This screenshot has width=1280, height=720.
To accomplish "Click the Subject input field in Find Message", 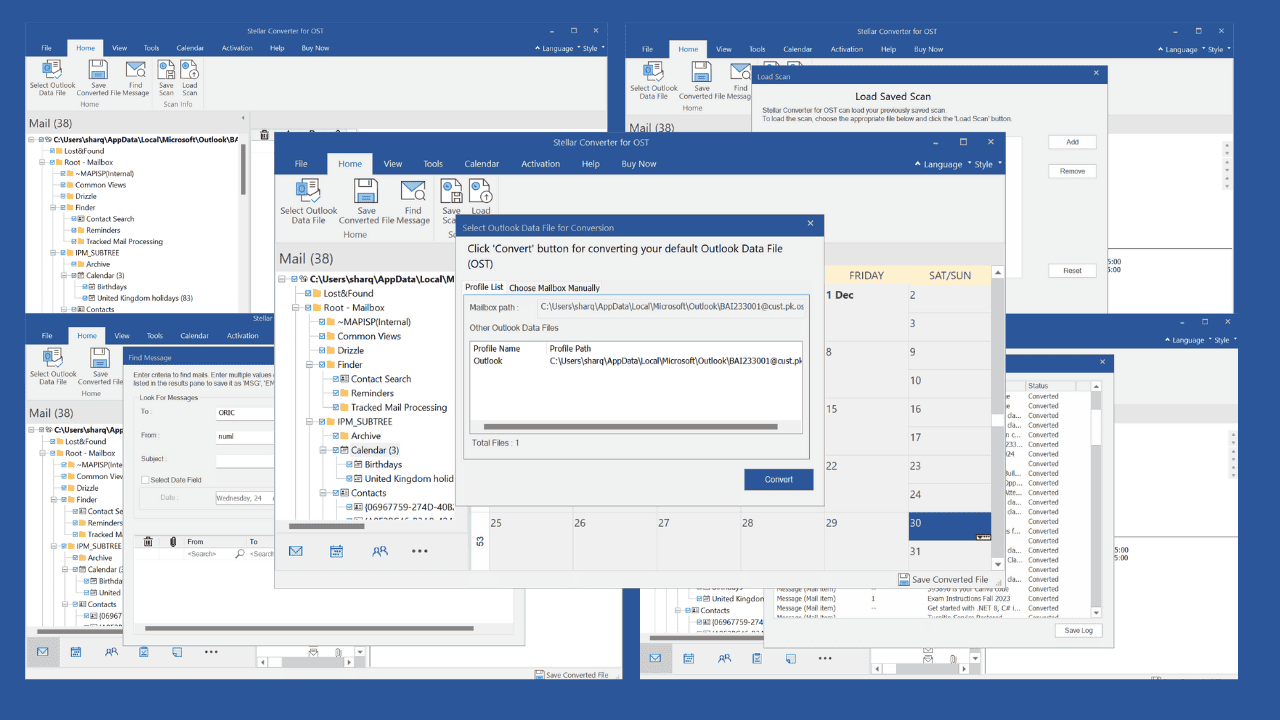I will pyautogui.click(x=245, y=460).
